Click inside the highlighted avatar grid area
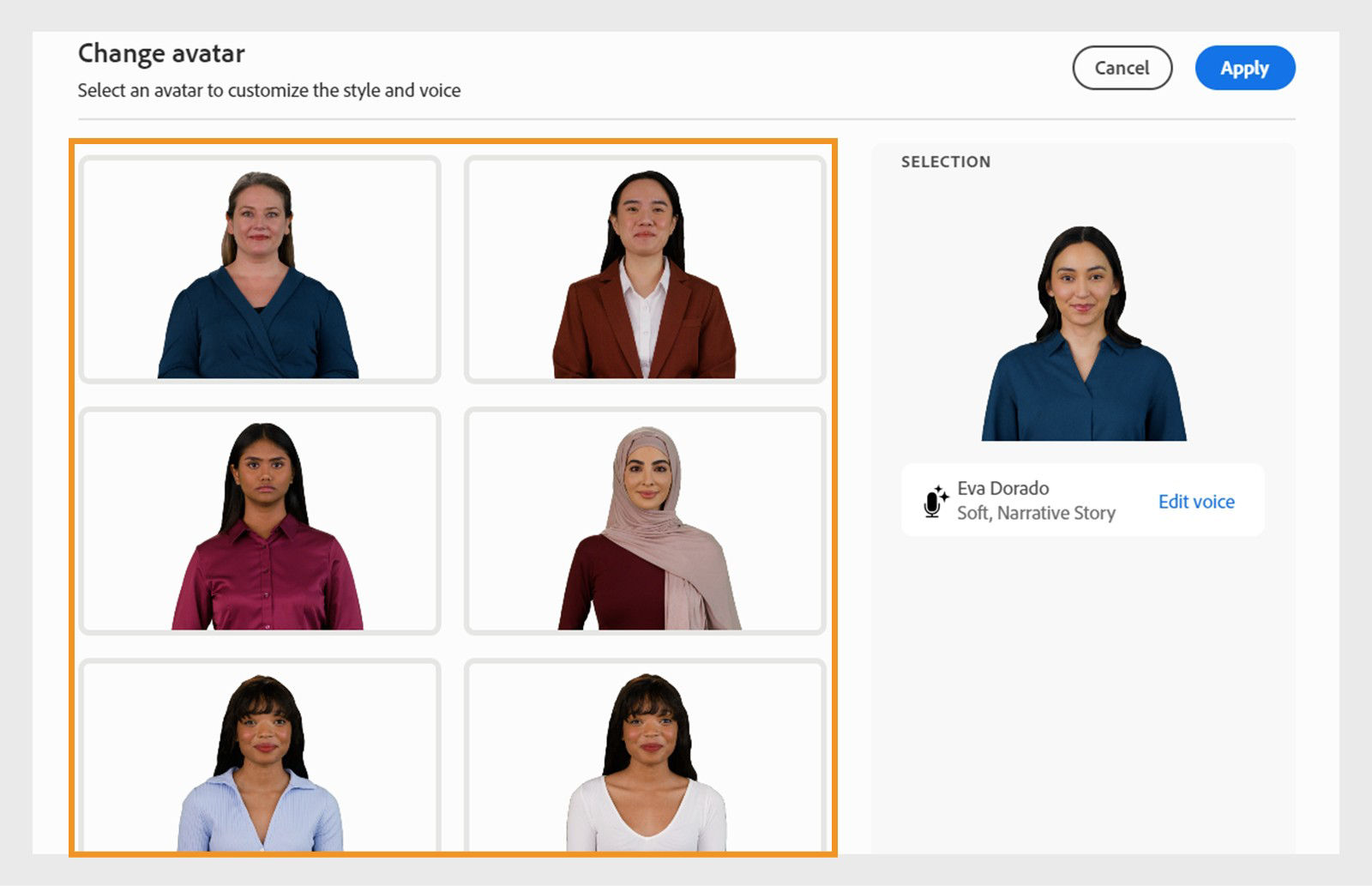The width and height of the screenshot is (1372, 886). click(454, 497)
